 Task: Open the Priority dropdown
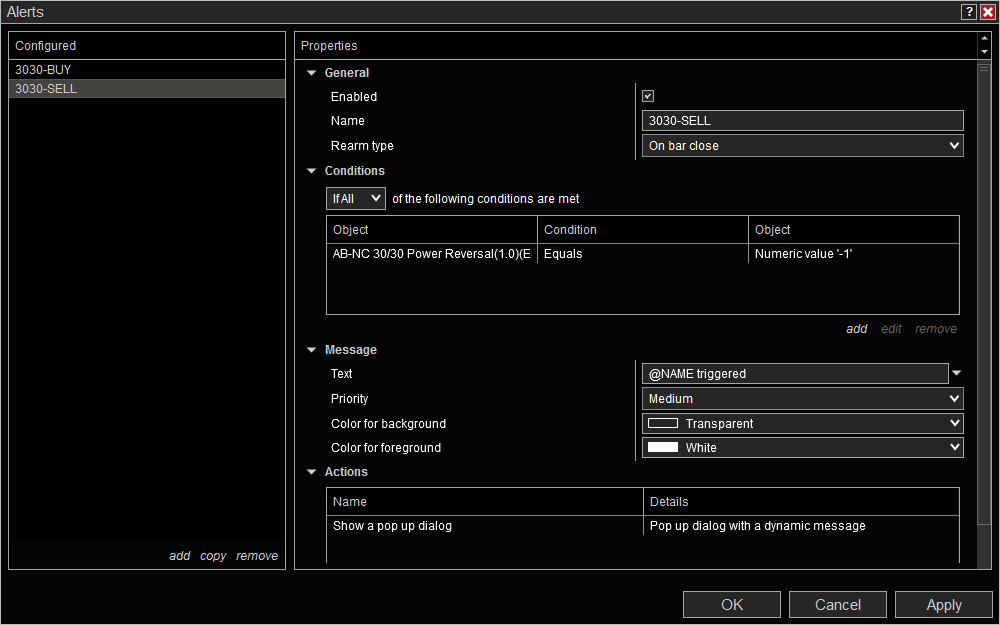802,399
